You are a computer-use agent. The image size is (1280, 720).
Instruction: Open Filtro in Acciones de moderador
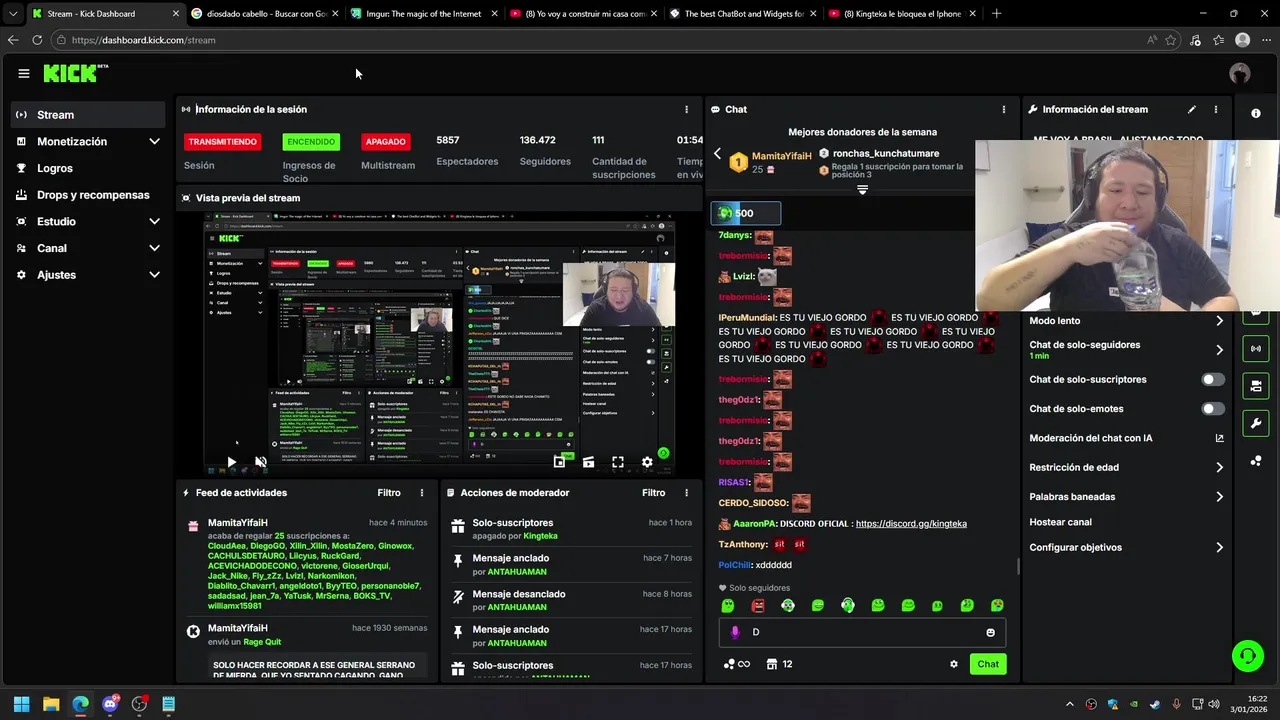pyautogui.click(x=654, y=493)
